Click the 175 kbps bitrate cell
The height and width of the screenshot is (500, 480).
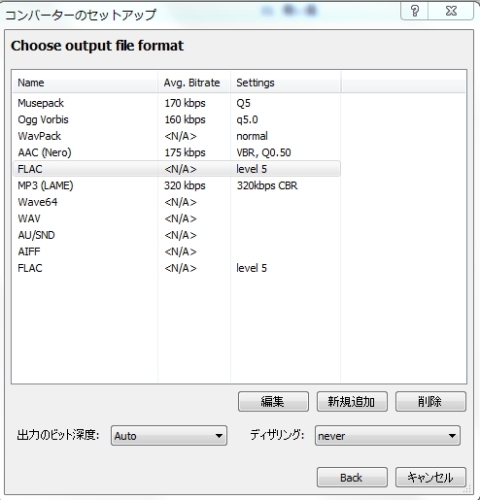185,152
